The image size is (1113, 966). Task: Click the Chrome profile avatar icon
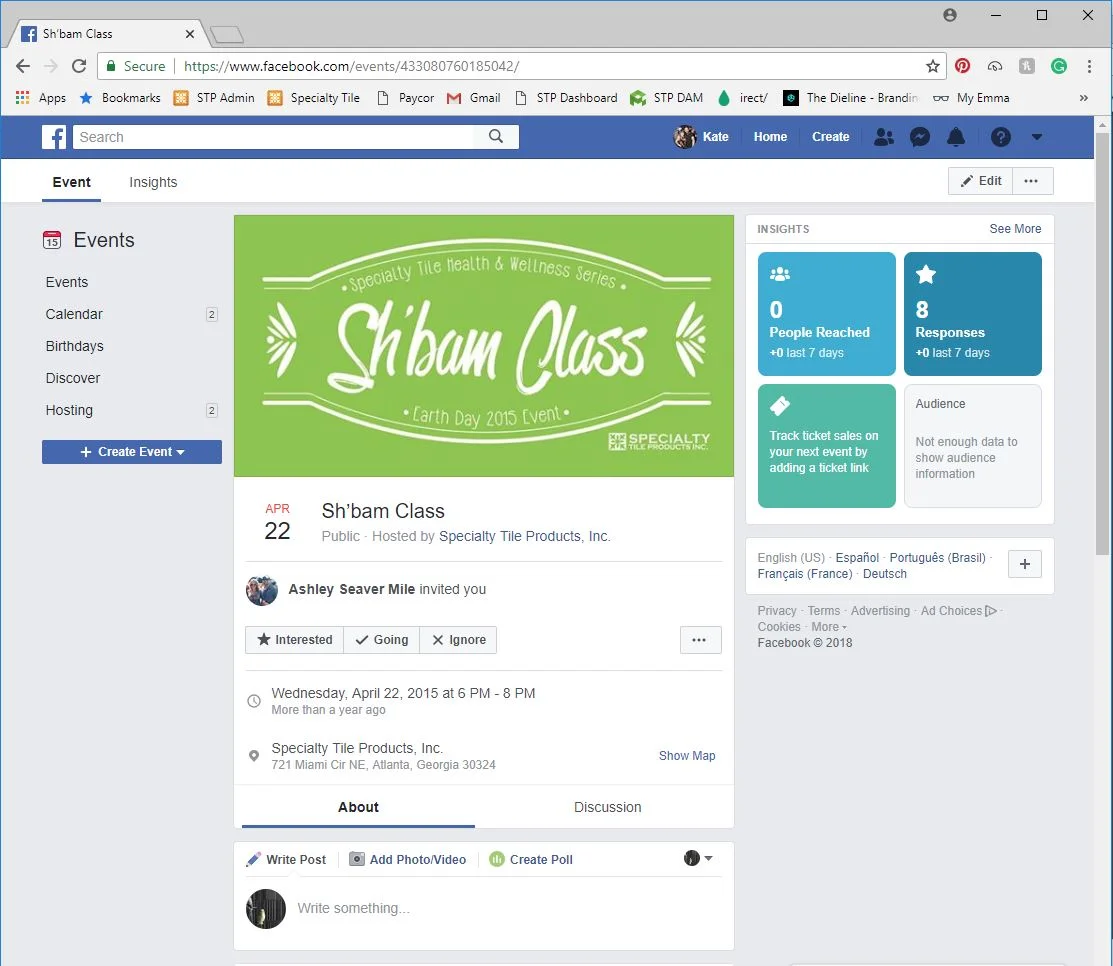(x=950, y=15)
